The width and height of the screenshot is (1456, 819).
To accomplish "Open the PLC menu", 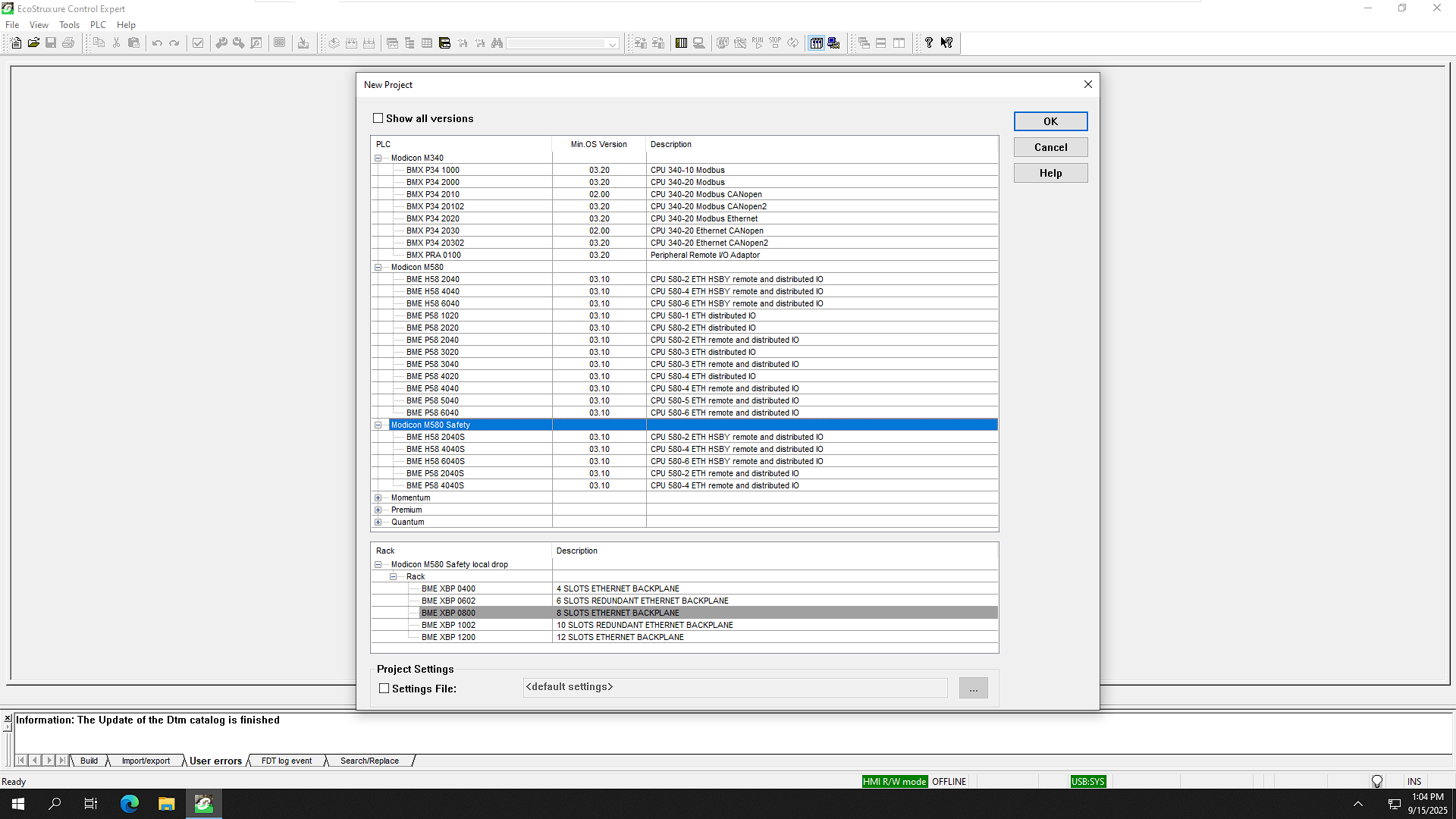I will click(98, 25).
